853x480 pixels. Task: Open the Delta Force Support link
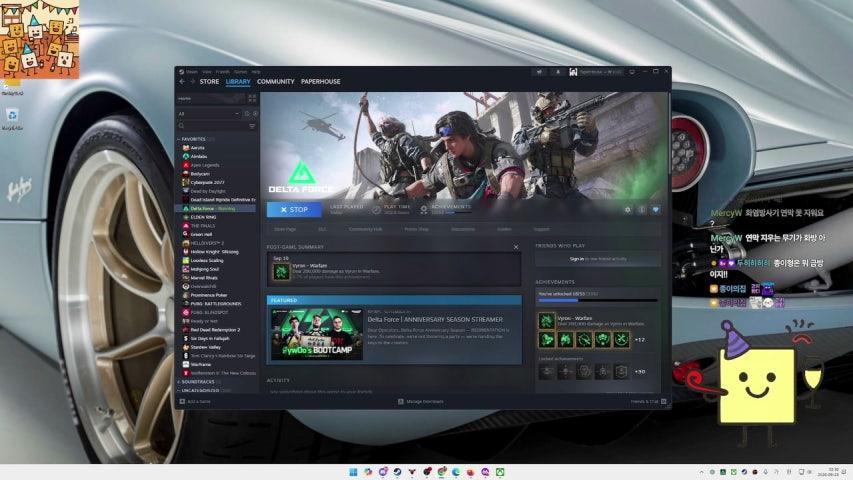point(541,229)
